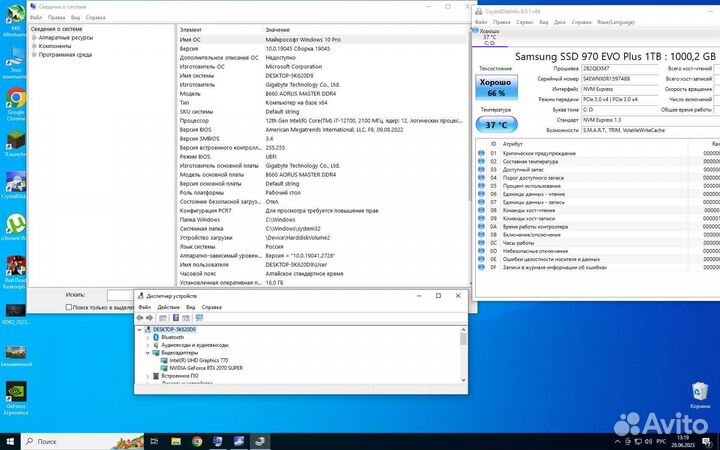This screenshot has height=450, width=720.
Task: Click Forward arrow in Device Manager toolbar
Action: [149, 318]
